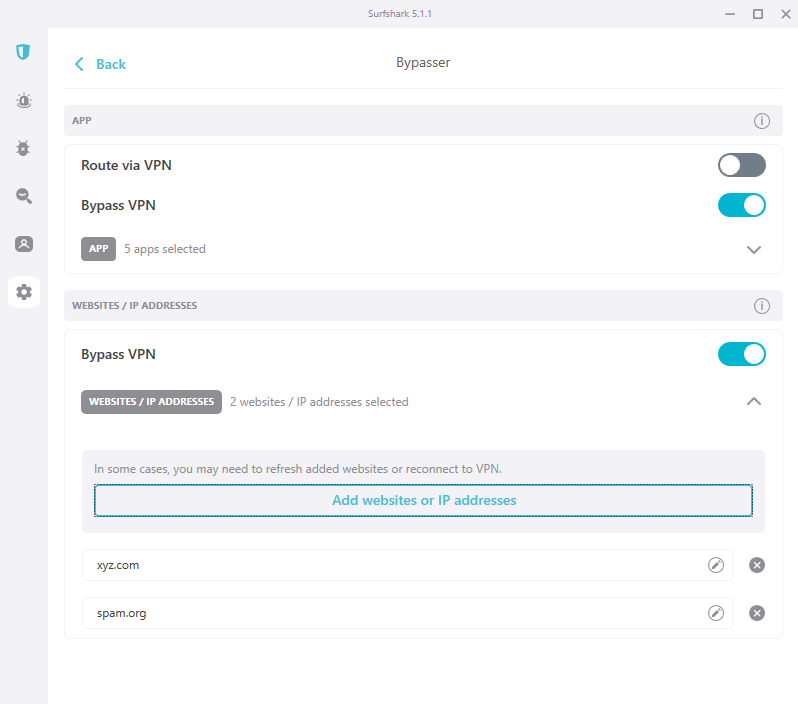Open the VPN shield sidebar icon

click(x=23, y=52)
